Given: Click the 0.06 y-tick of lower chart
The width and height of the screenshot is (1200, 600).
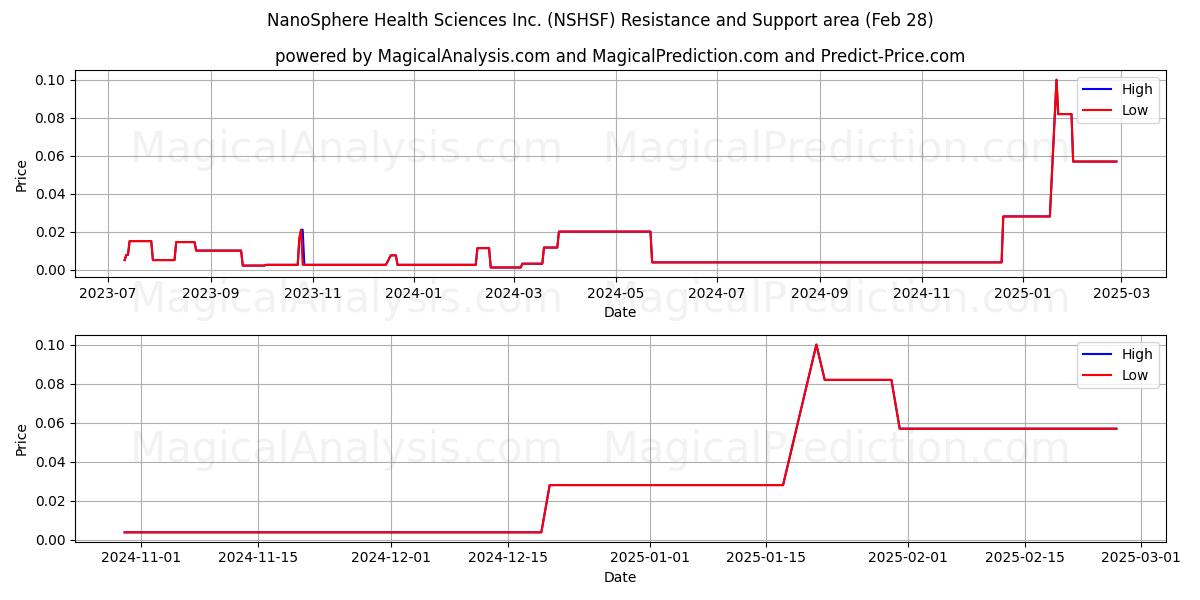Looking at the screenshot, I should click(x=52, y=423).
